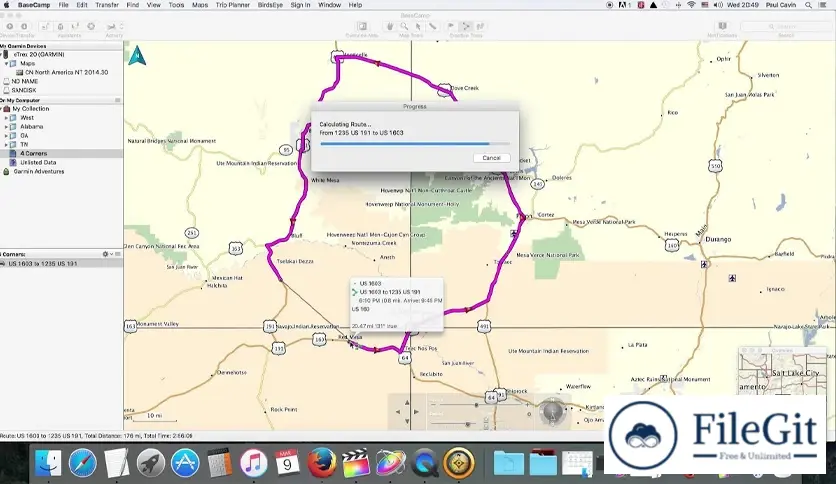This screenshot has width=836, height=484.
Task: Adjust the map zoom slider
Action: pos(476,405)
